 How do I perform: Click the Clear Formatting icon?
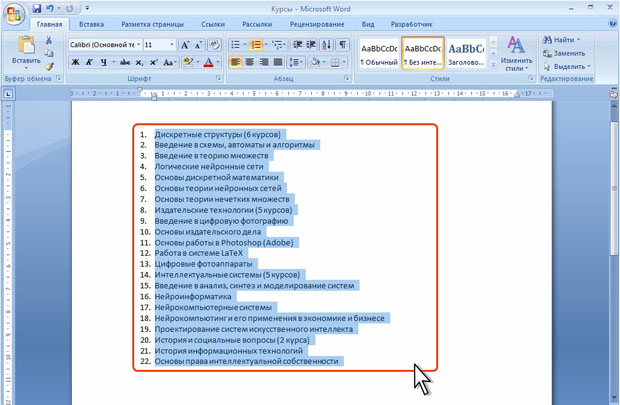213,45
